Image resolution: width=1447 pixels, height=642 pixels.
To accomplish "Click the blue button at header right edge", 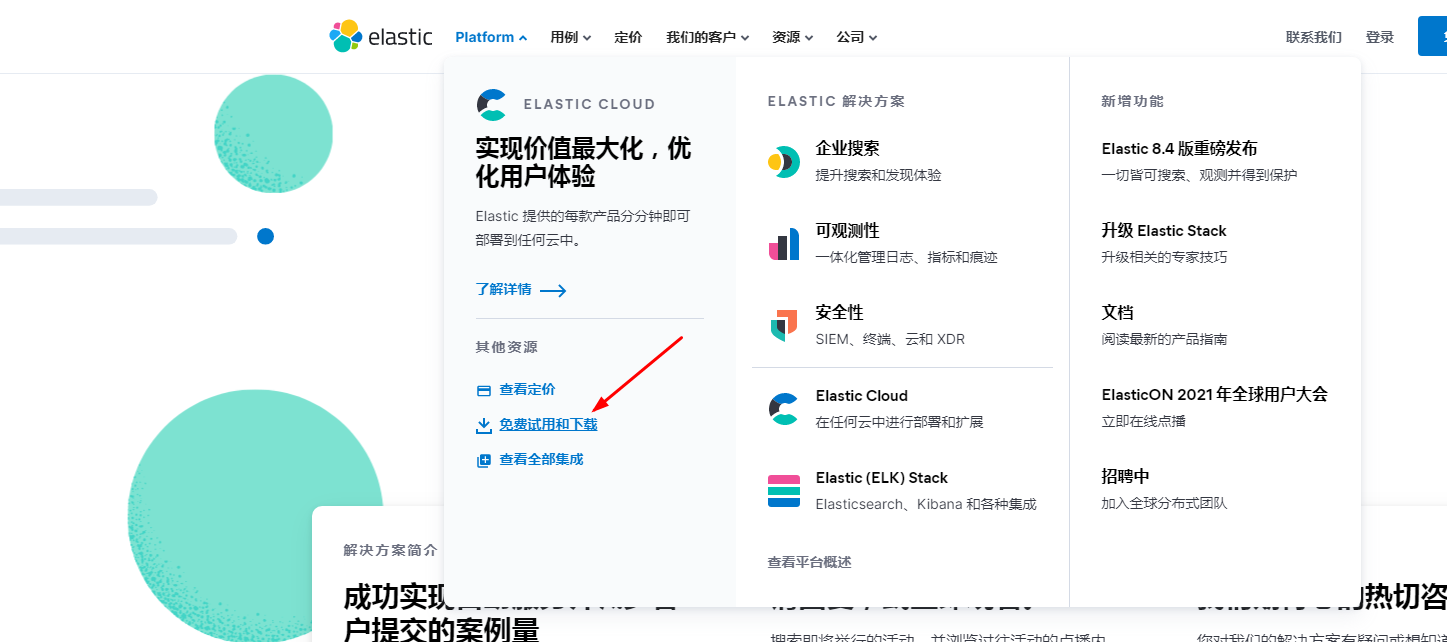I will click(x=1432, y=36).
